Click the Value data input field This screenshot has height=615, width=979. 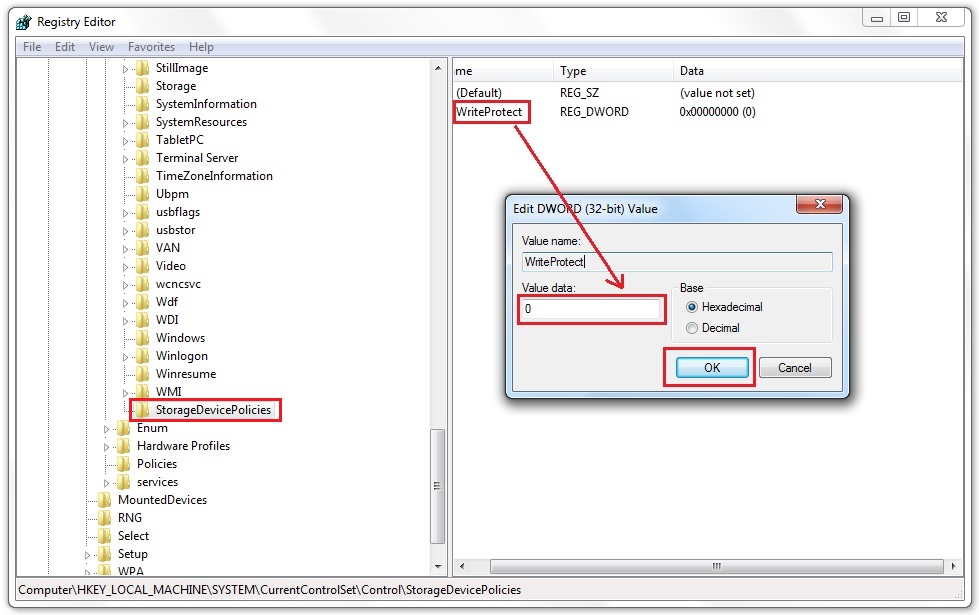(591, 309)
